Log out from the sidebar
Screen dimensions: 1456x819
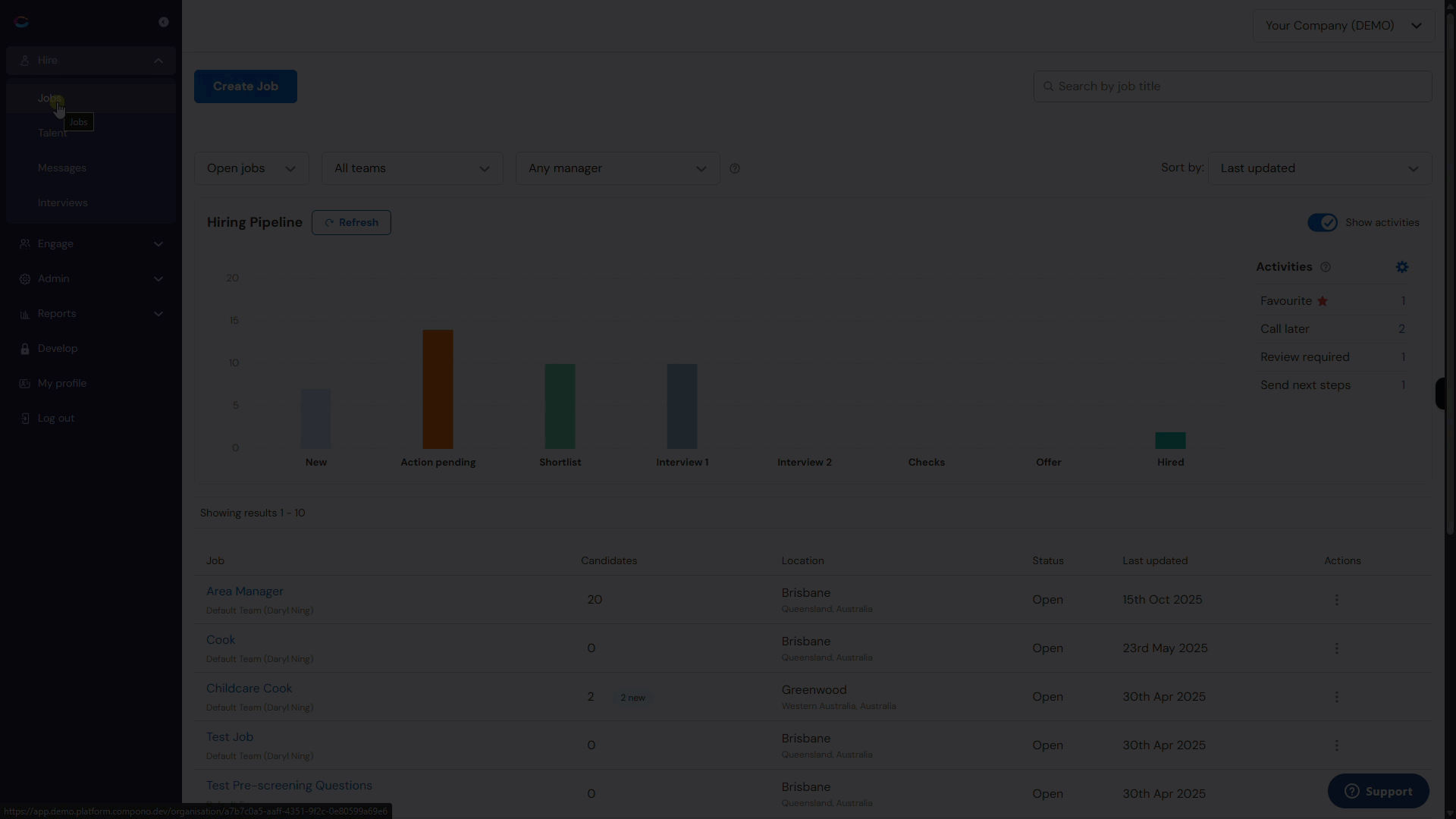[91, 419]
